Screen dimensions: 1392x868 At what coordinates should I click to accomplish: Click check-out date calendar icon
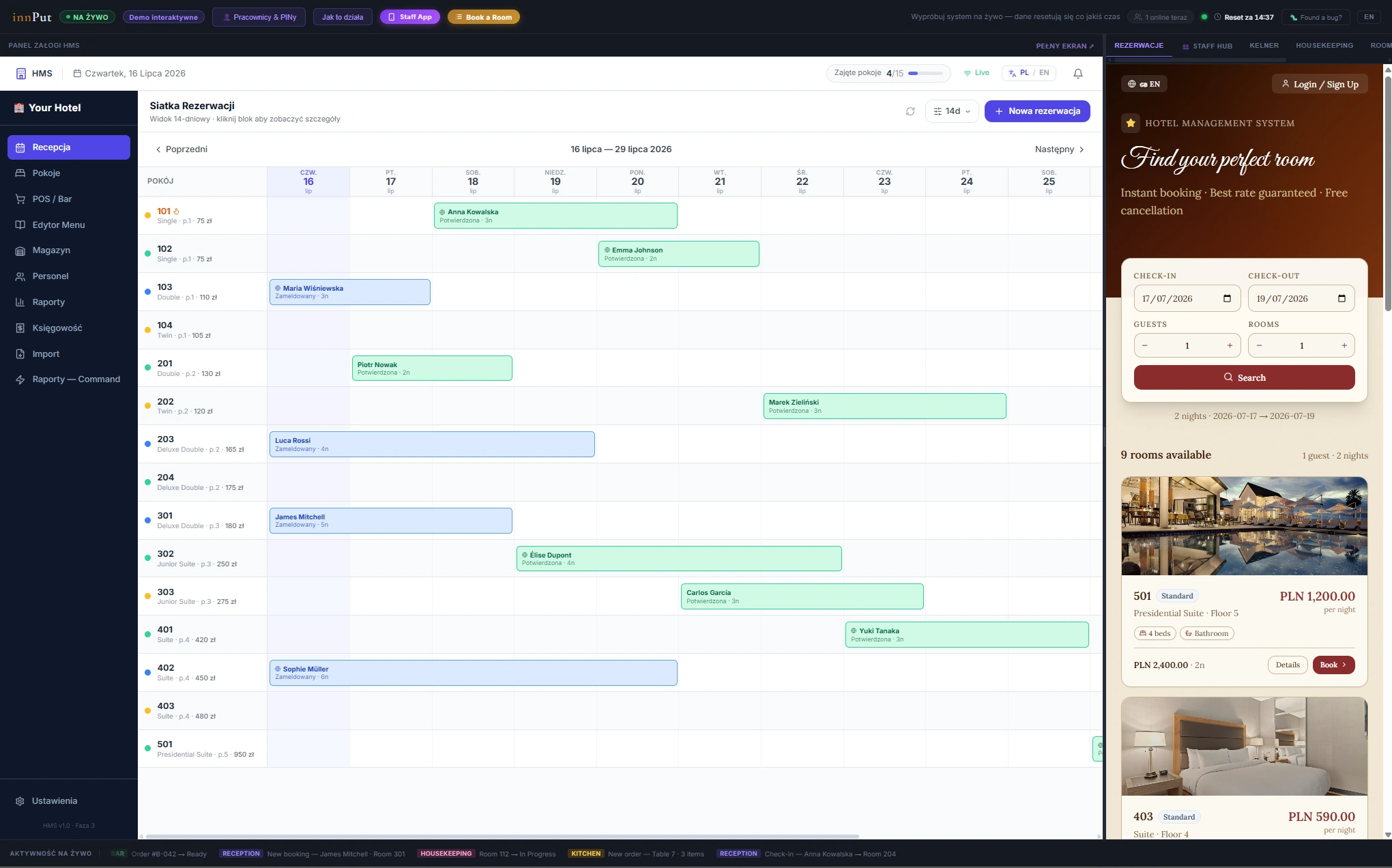1342,298
